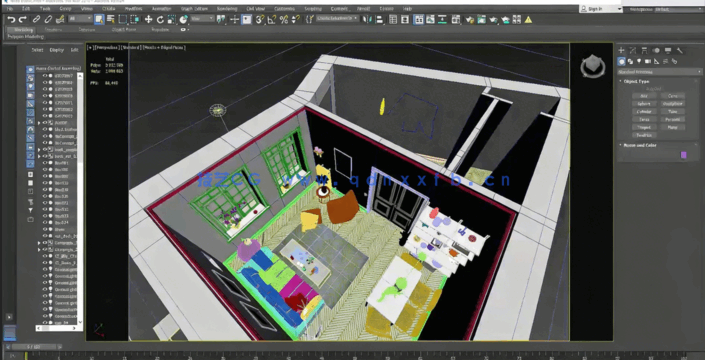Toggle the Spinner Snap button
The height and width of the screenshot is (360, 705).
click(295, 19)
